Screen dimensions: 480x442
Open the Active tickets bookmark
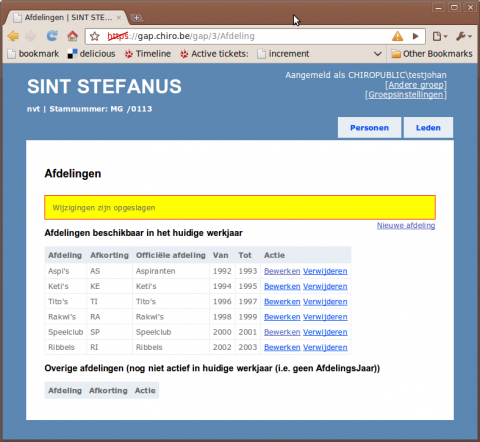[x=214, y=54]
